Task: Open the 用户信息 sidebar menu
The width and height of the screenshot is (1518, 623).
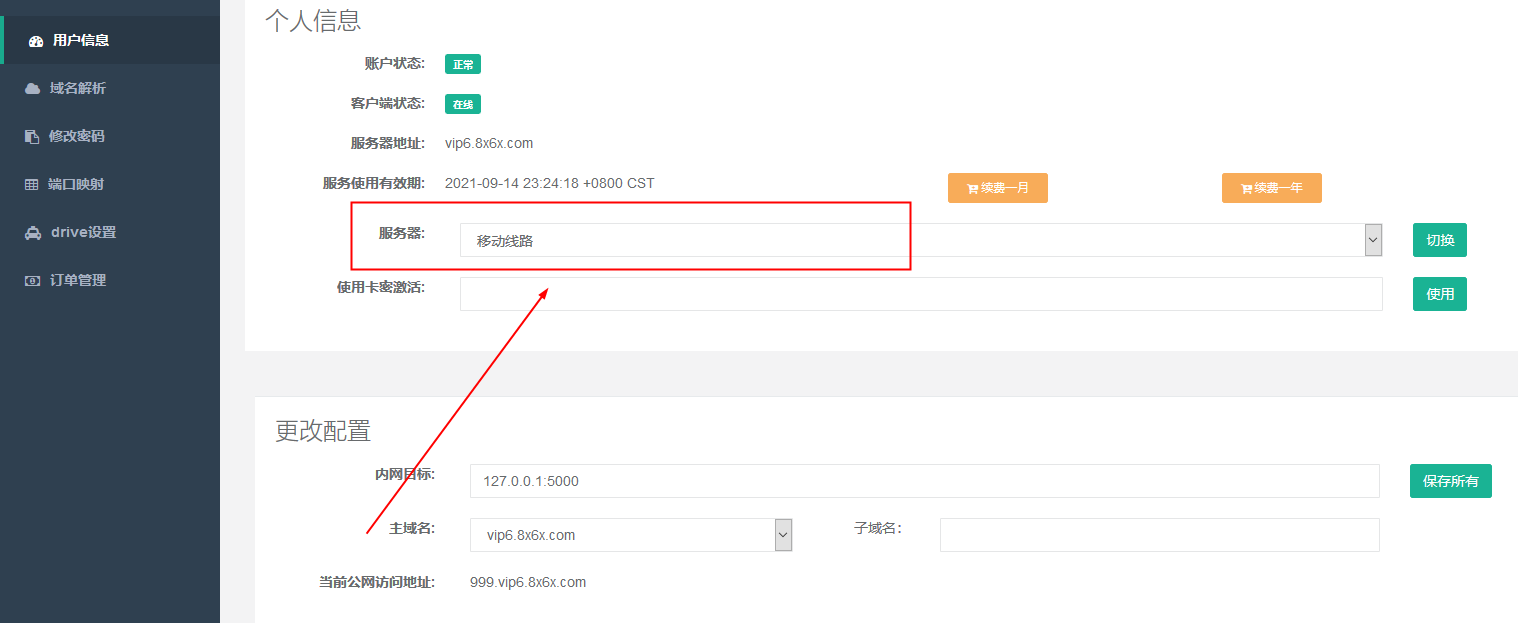Action: (110, 40)
